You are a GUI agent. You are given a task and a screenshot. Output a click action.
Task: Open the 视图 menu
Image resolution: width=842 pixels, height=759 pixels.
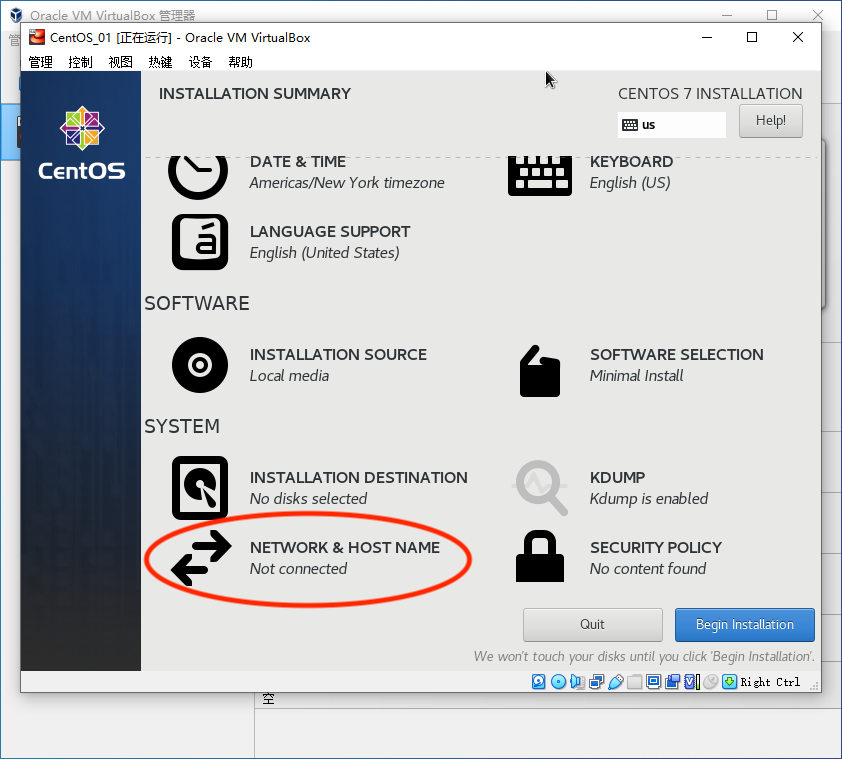click(120, 62)
